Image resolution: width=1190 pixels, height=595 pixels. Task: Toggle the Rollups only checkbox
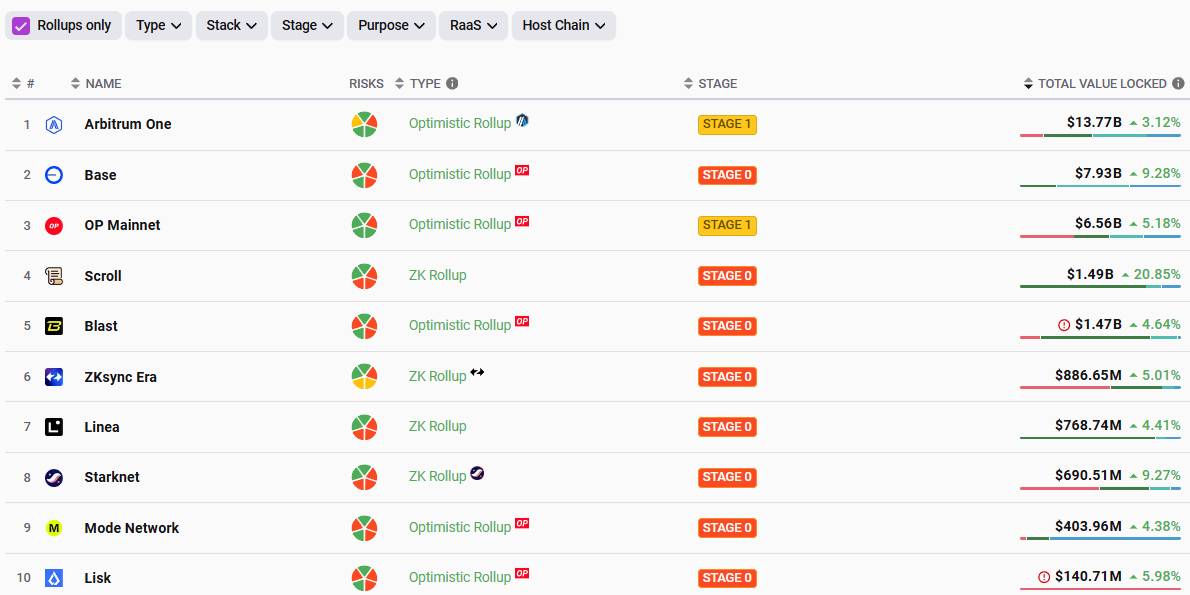tap(21, 26)
